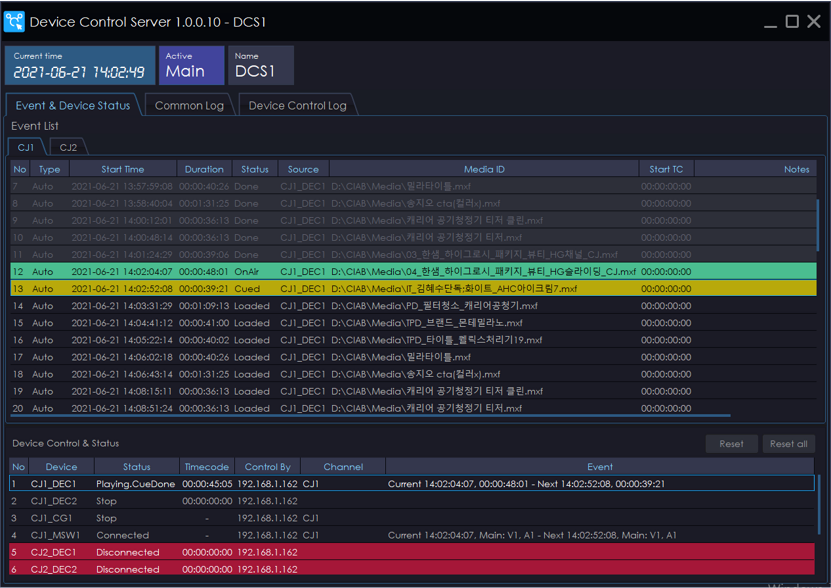Select event 15 starting 14:04:41:12
The width and height of the screenshot is (831, 588).
coord(413,322)
